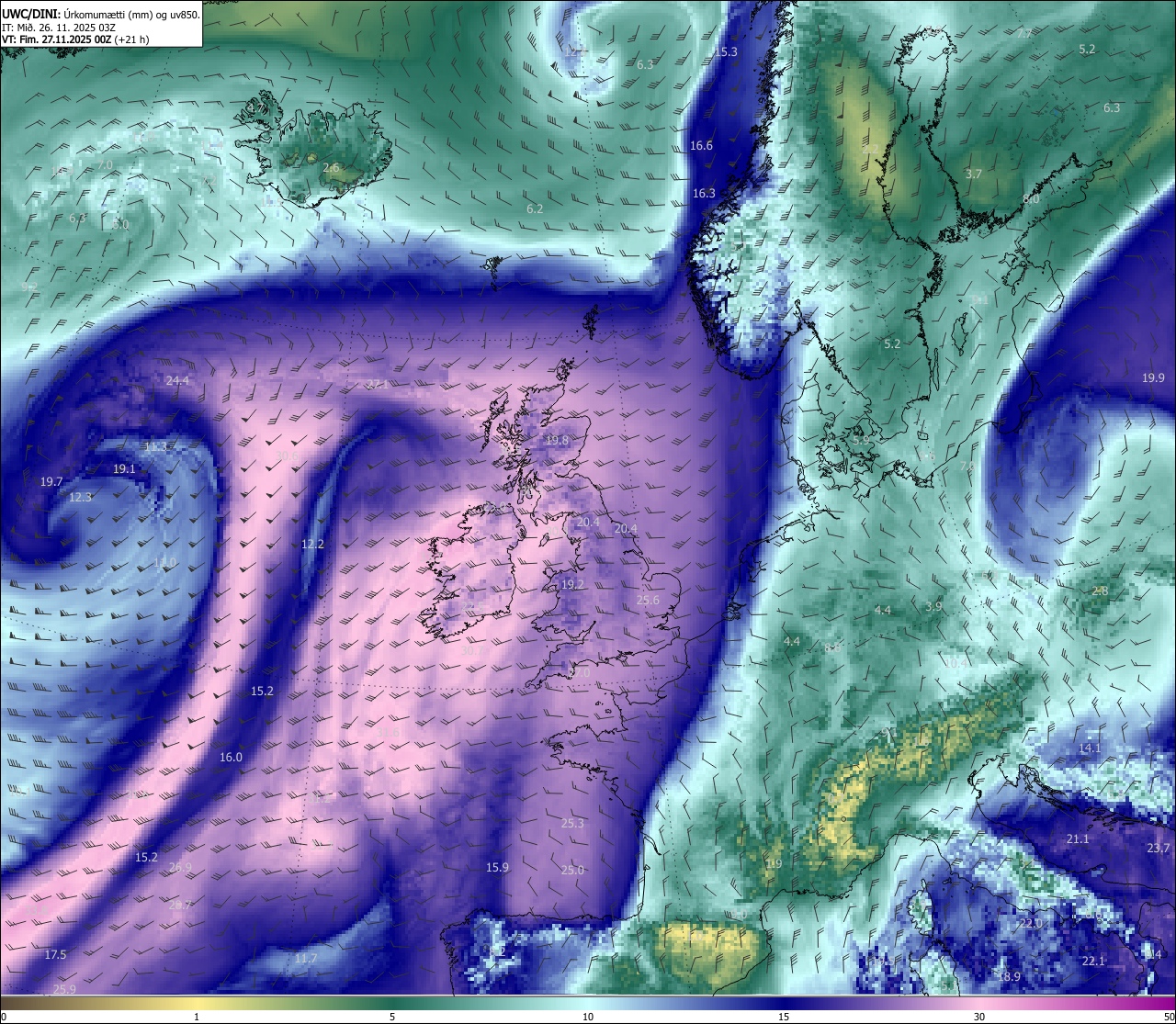The image size is (1176, 1024).
Task: Click the 19.7 value label
Action: [x=51, y=482]
